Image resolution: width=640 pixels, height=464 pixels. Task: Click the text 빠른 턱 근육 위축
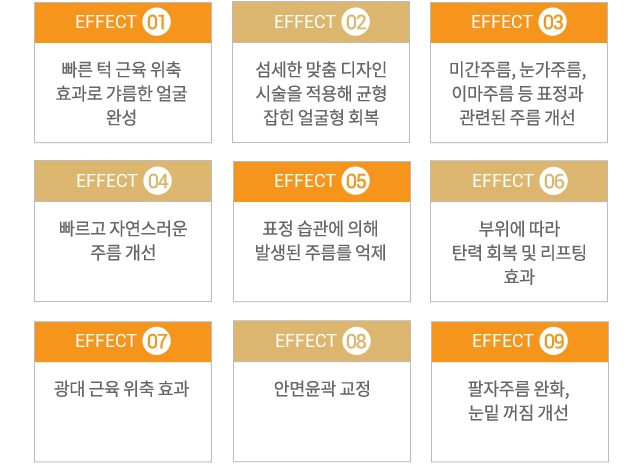[121, 69]
